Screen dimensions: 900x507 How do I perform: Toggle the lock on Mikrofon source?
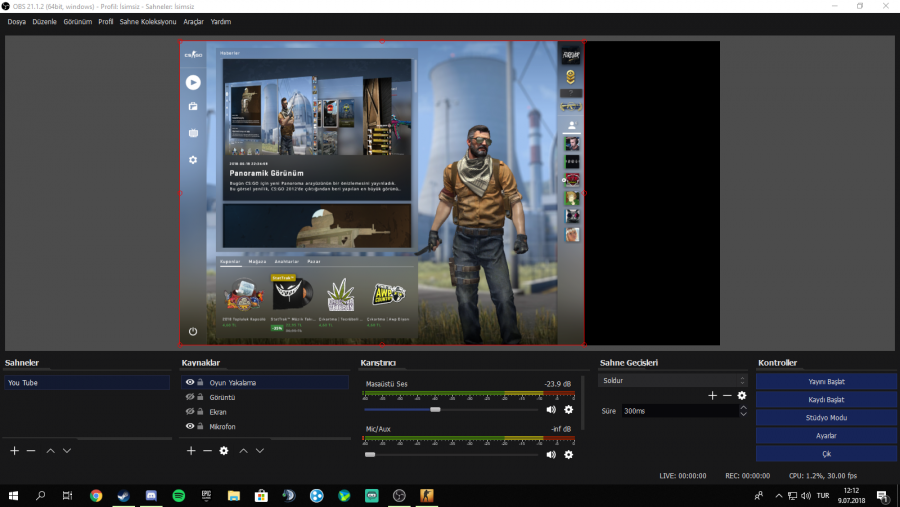pyautogui.click(x=200, y=426)
